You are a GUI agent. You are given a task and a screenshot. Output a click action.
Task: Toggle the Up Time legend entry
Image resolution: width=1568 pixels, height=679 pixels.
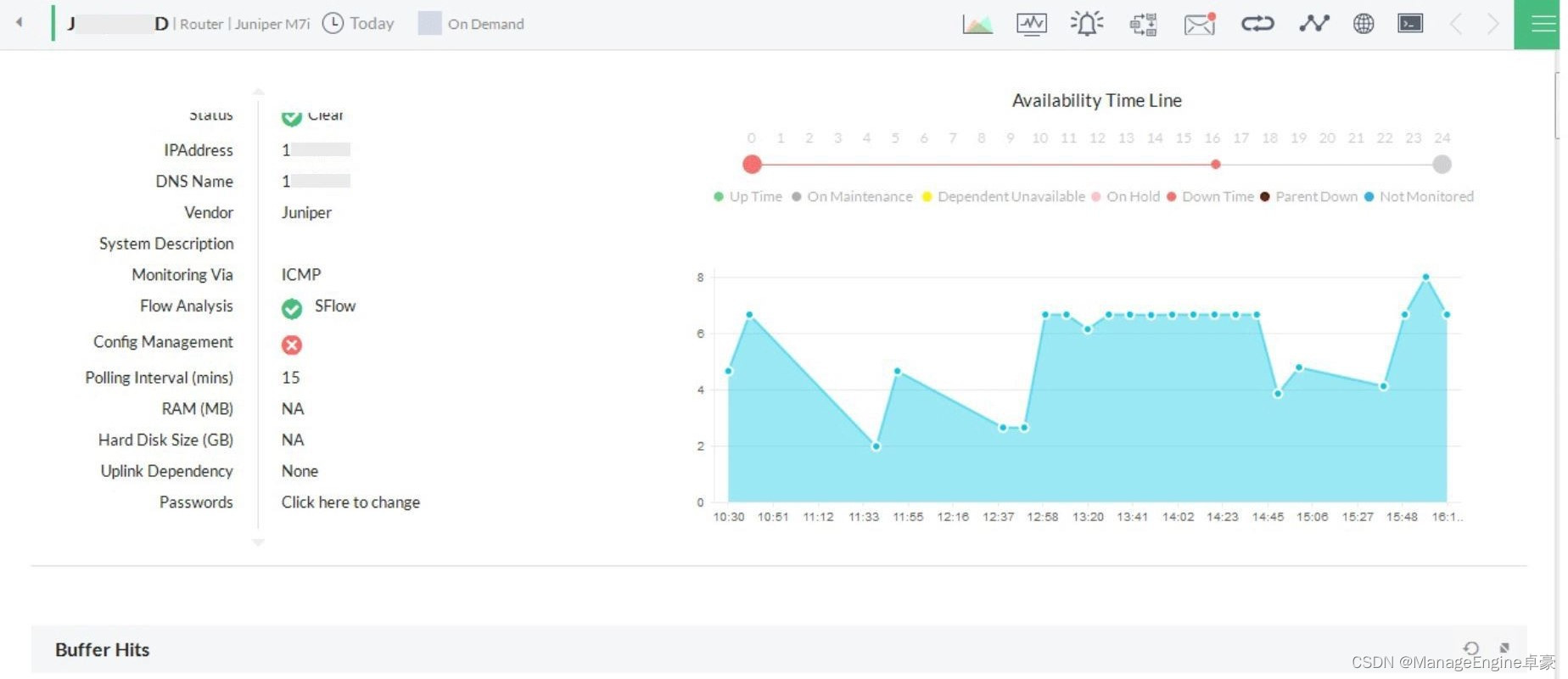748,197
